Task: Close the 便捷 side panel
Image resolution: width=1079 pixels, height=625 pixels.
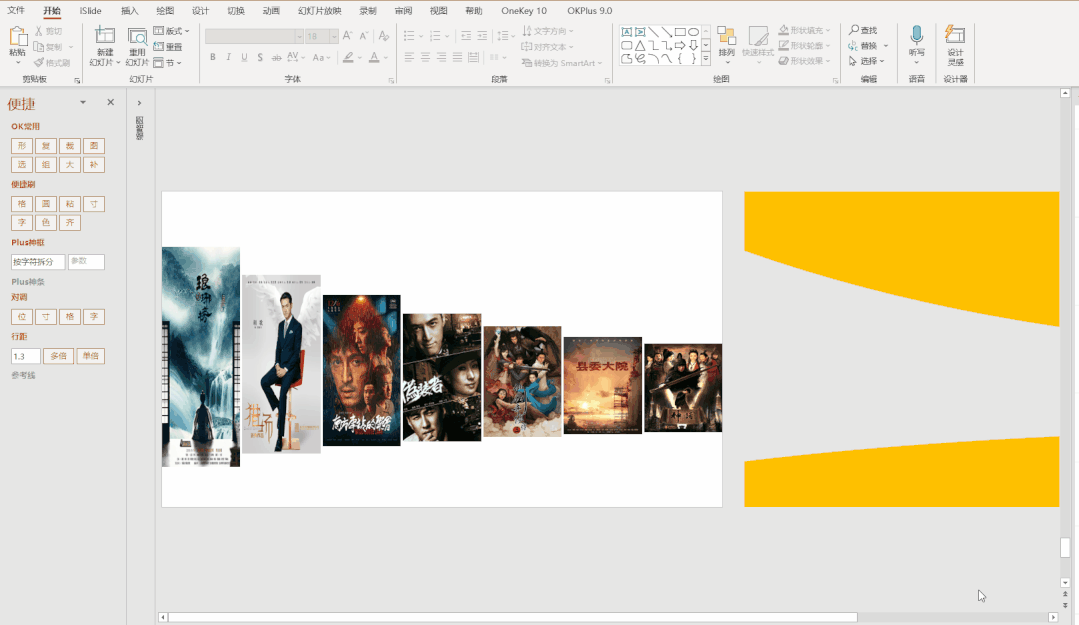Action: 110,102
